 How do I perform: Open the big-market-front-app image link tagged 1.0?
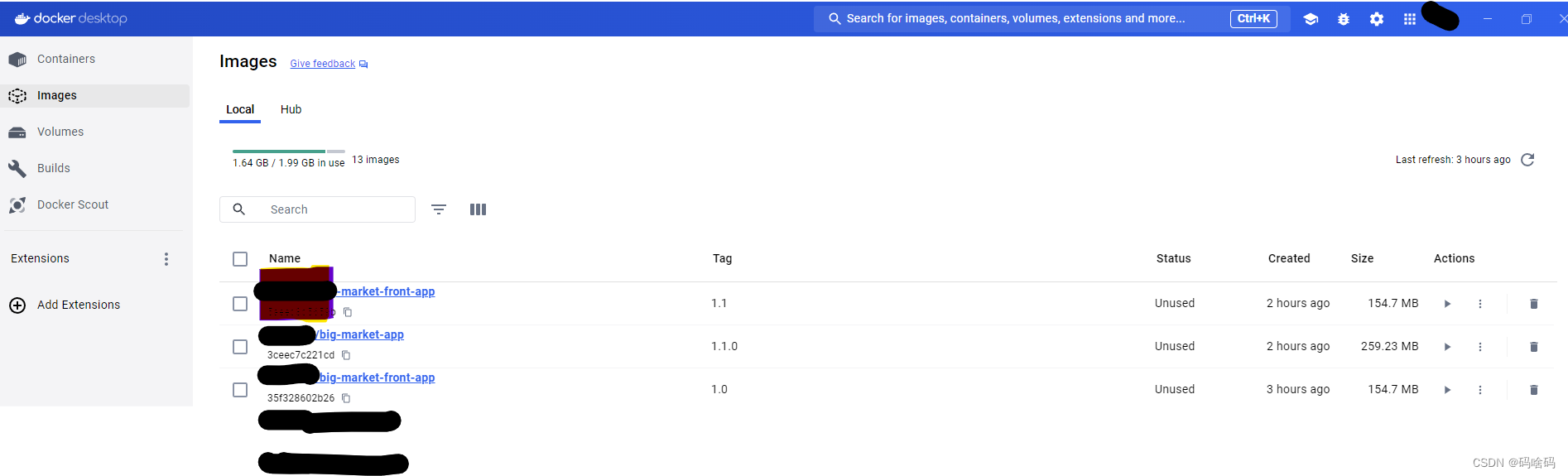point(377,377)
